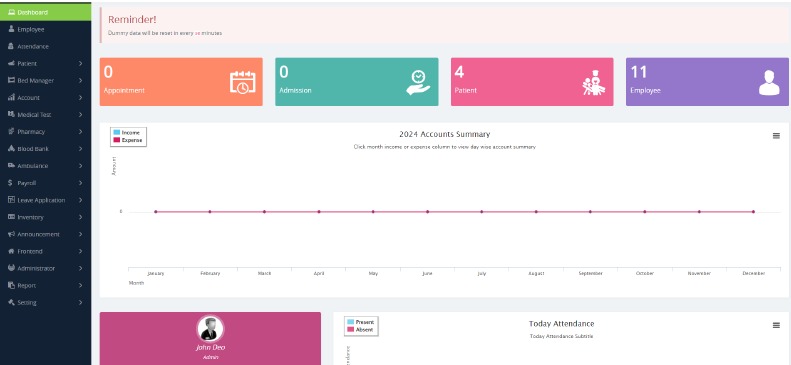Expand the Patient sidebar submenu arrow
Viewport: 791px width, 365px height.
pos(80,64)
